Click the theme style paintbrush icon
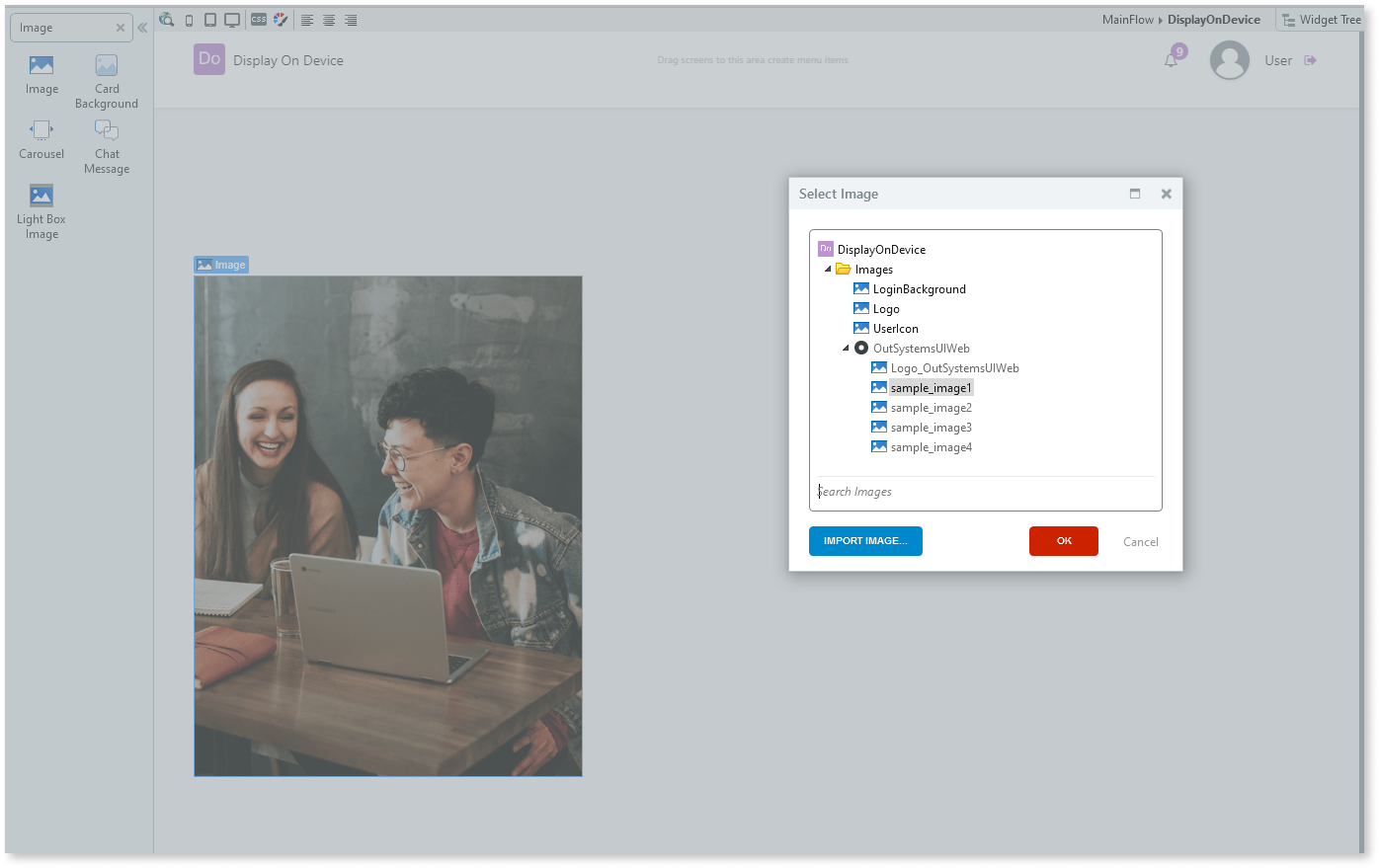 click(x=280, y=19)
